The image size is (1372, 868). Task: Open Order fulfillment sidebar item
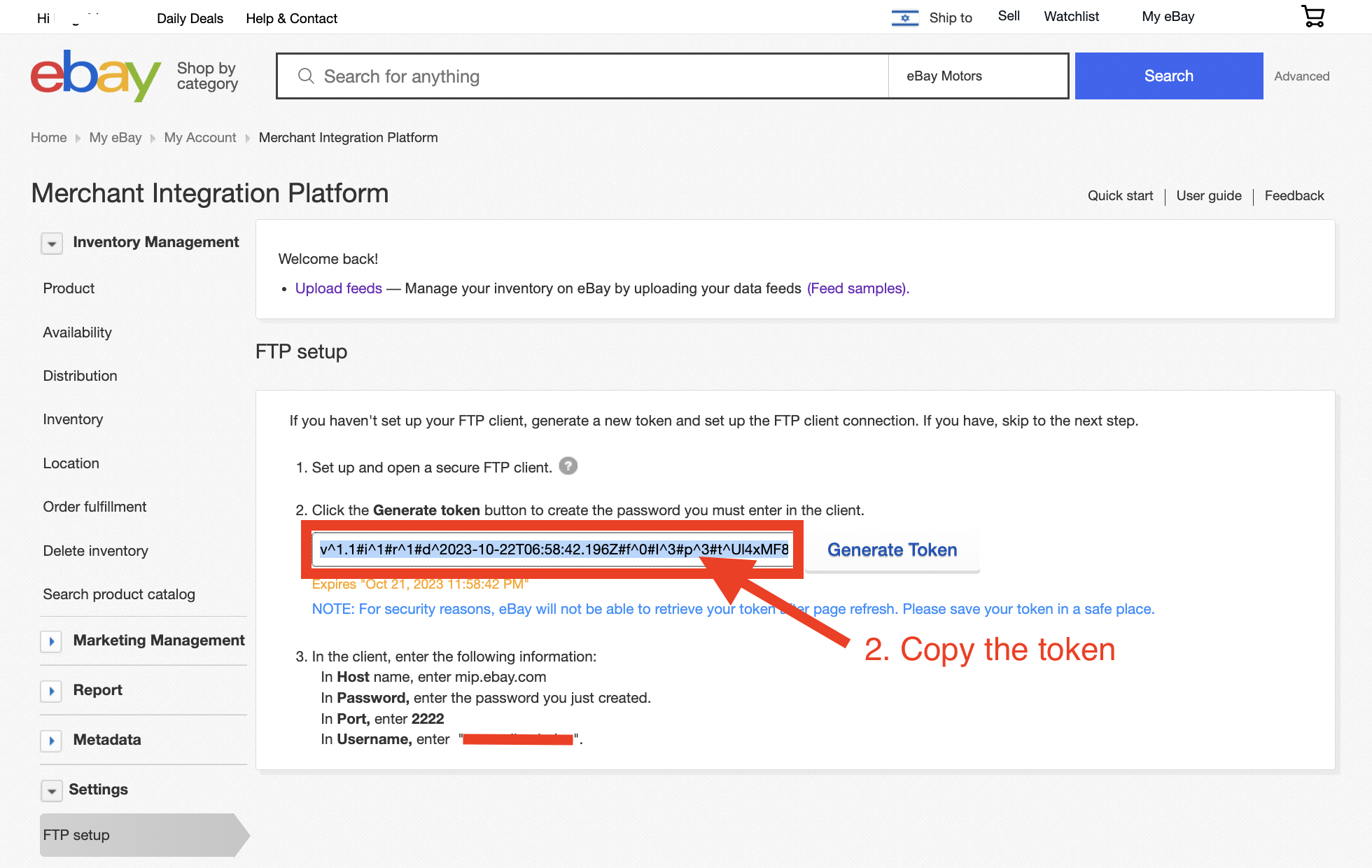[94, 507]
